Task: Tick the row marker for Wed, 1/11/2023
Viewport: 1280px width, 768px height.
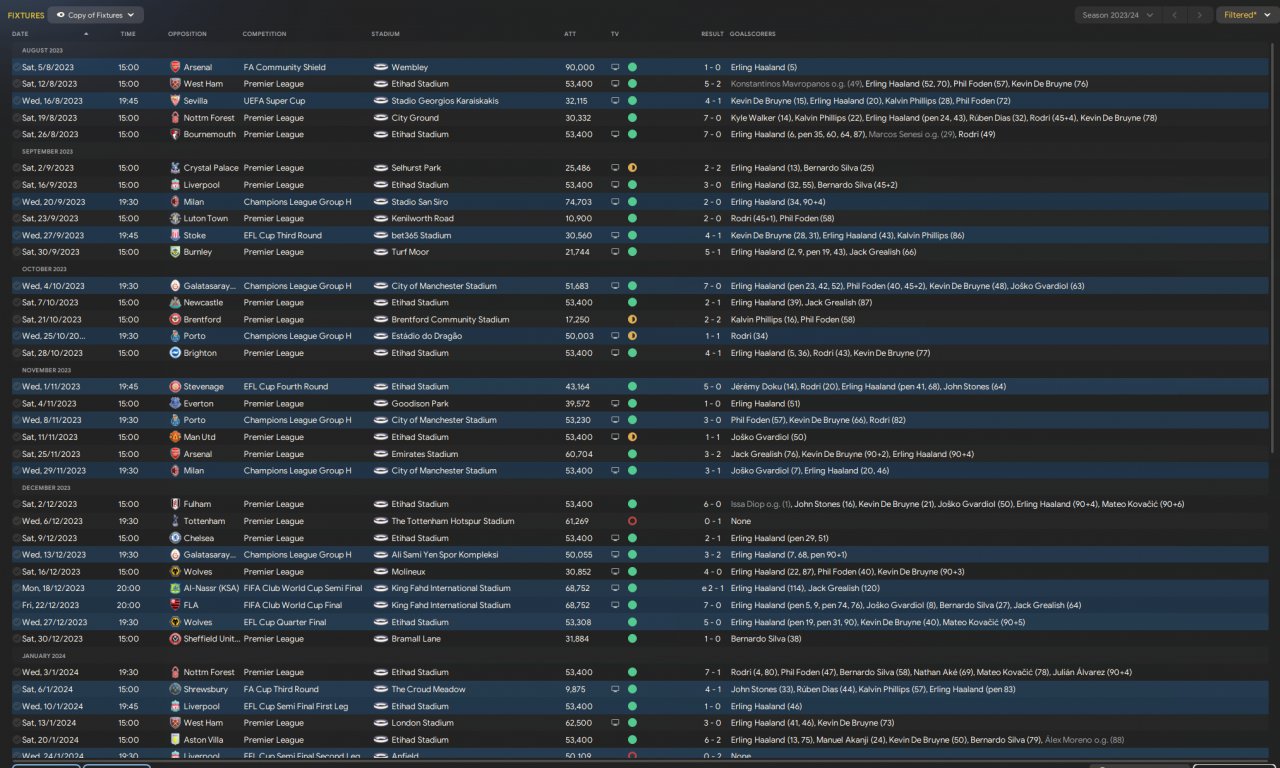Action: point(16,386)
